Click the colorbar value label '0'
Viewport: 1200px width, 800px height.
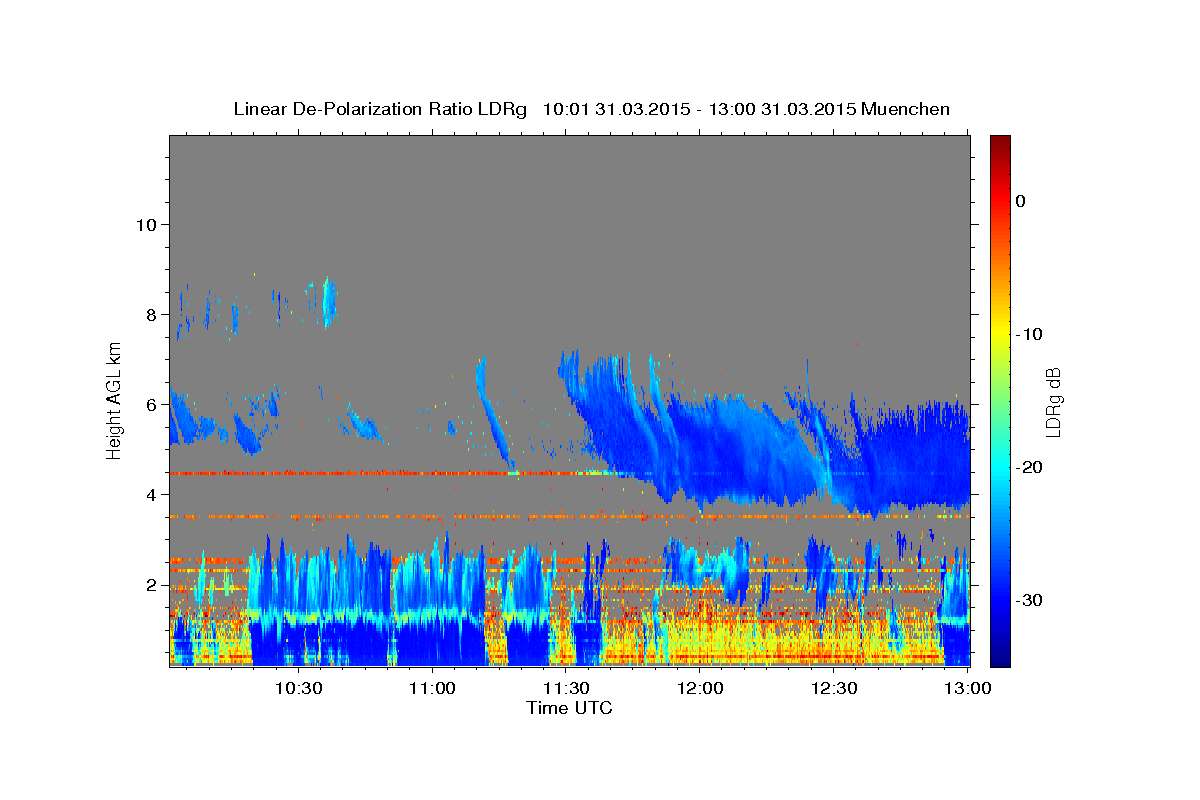click(1020, 201)
